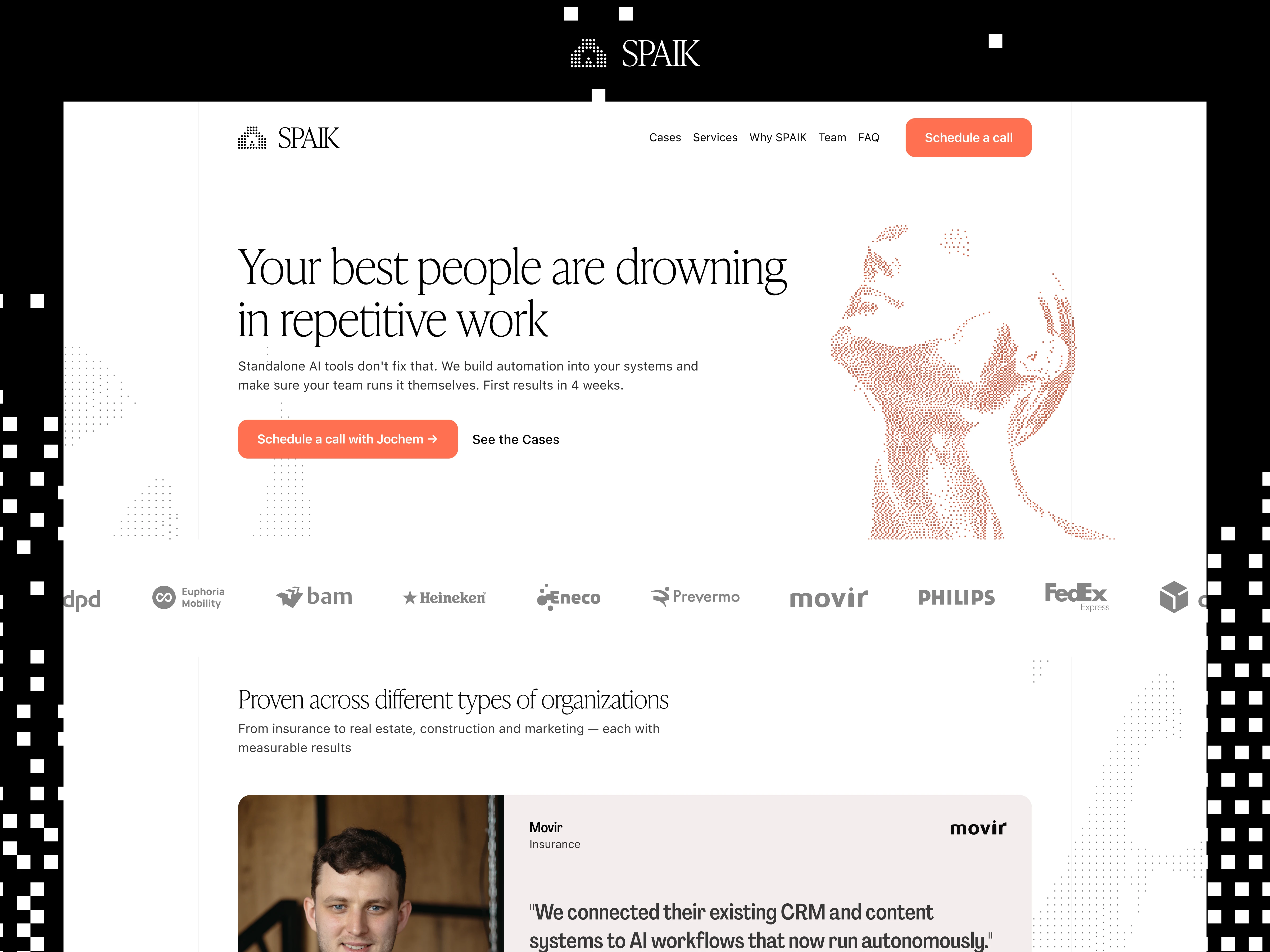Click the Schedule a call button
This screenshot has width=1270, height=952.
click(x=968, y=138)
